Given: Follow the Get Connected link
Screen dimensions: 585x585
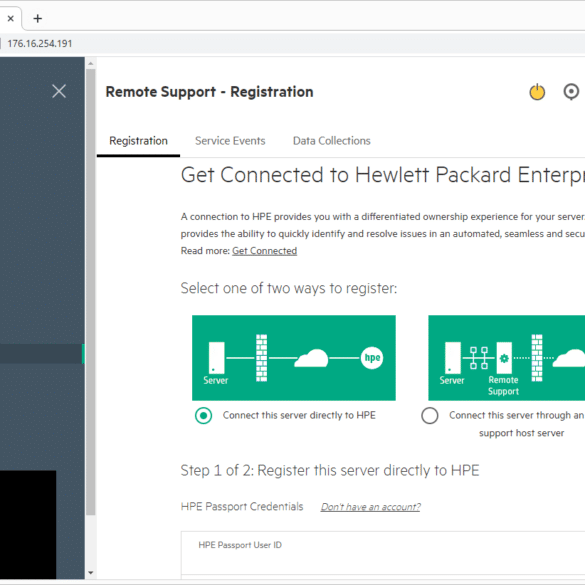Looking at the screenshot, I should [265, 251].
